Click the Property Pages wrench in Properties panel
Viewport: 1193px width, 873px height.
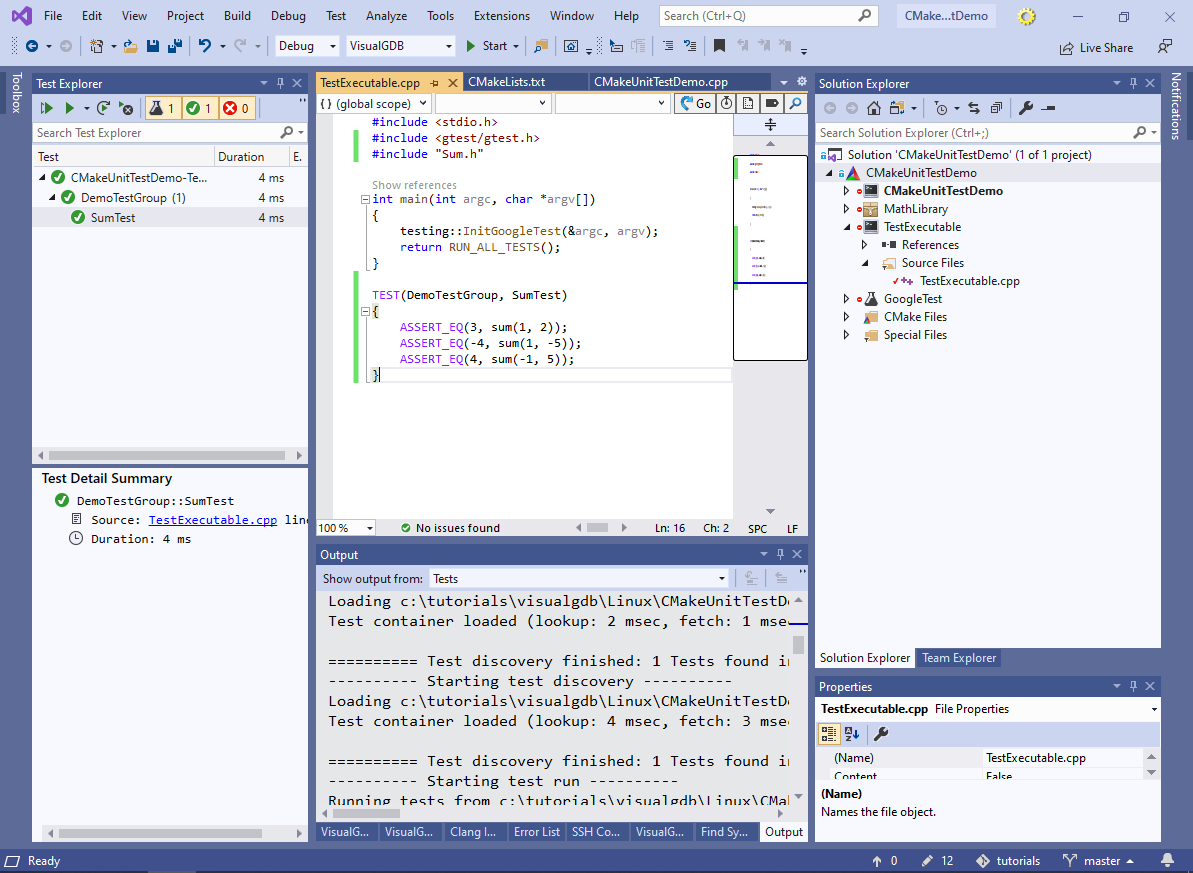point(881,734)
